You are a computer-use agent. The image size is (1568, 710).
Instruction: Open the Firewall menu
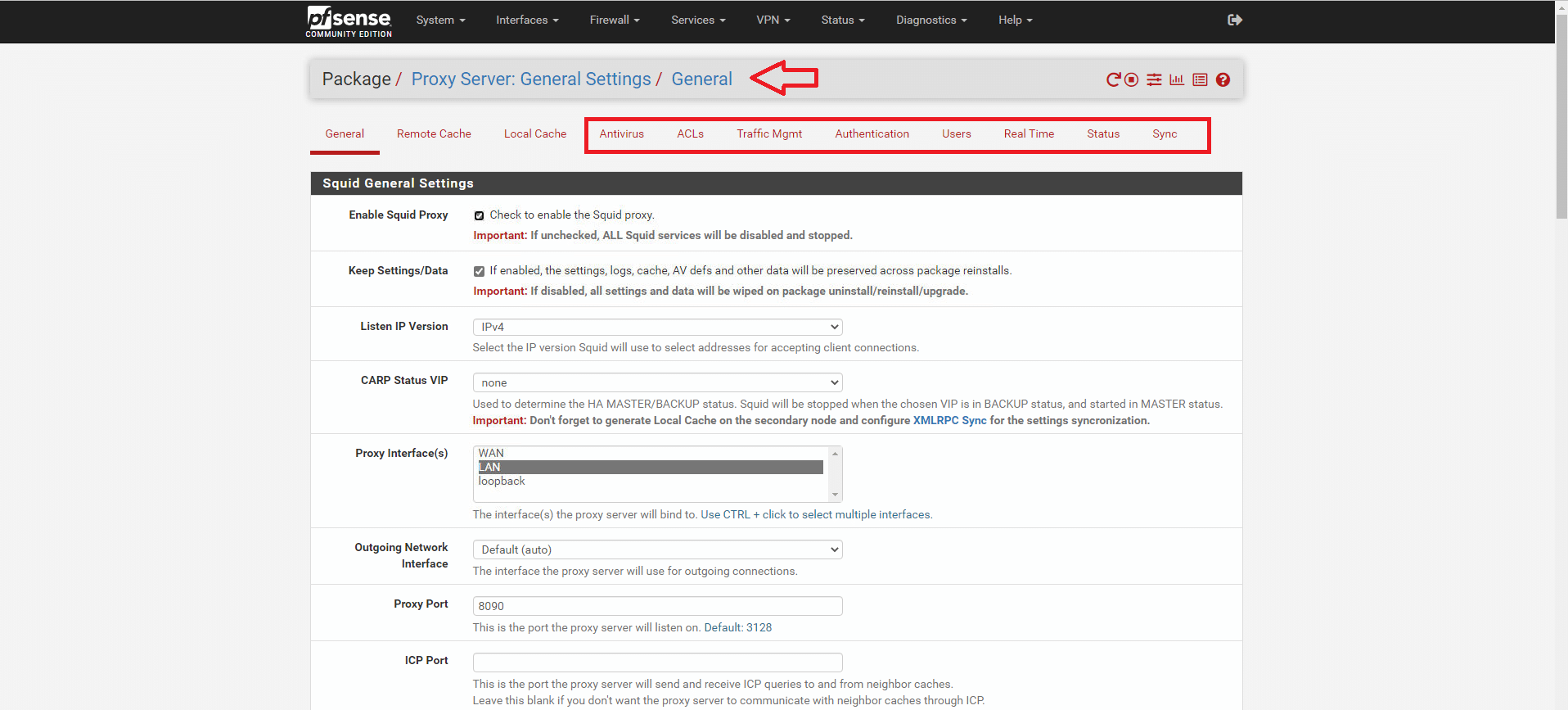tap(615, 20)
